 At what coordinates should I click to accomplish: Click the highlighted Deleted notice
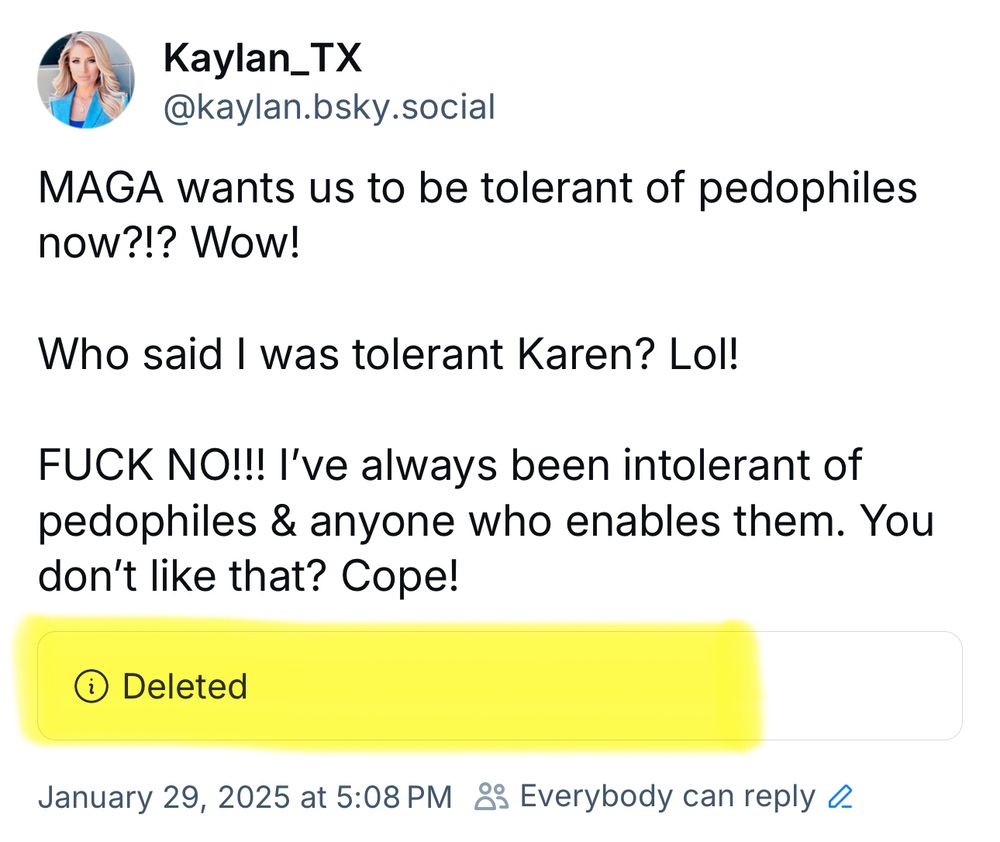point(185,686)
